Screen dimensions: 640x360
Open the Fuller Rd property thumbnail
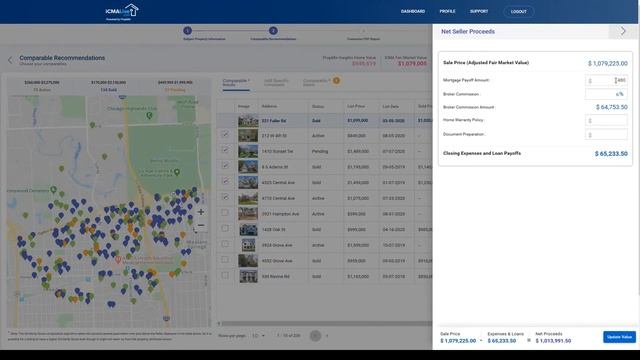coord(248,121)
